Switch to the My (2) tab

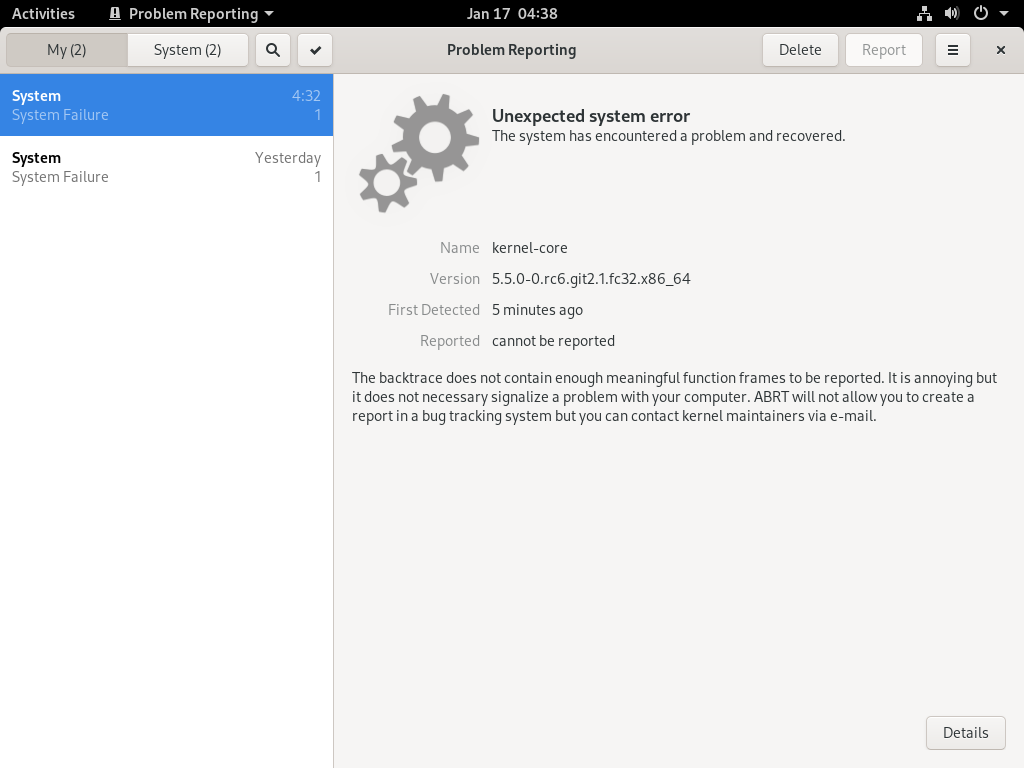coord(67,50)
